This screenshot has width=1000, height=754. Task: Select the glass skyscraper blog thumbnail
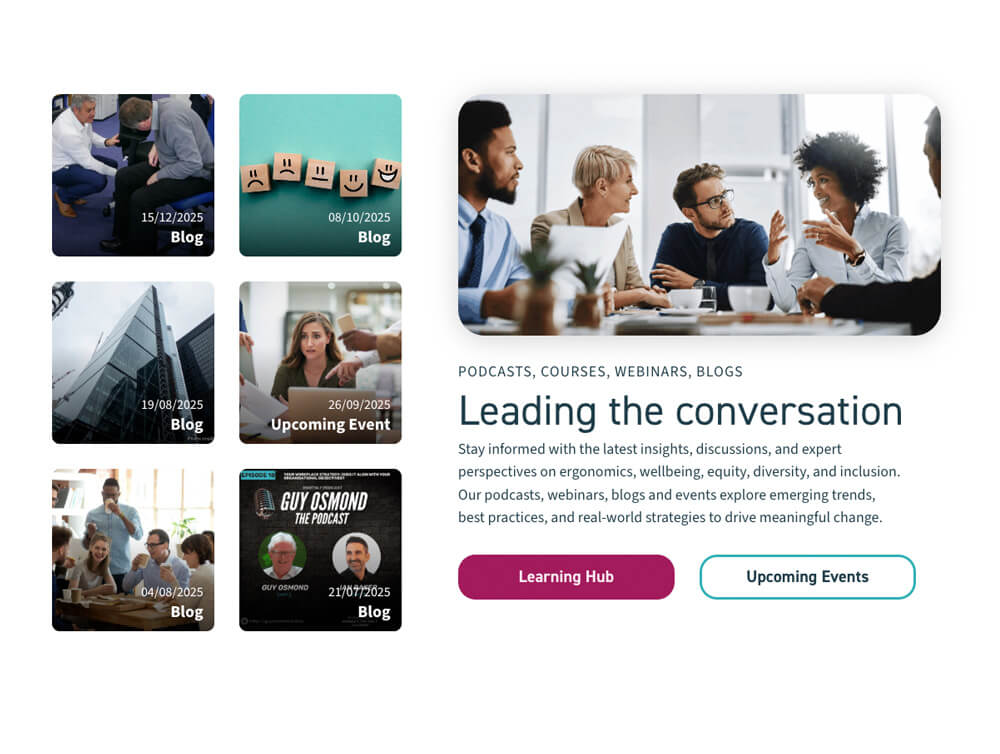pos(133,362)
